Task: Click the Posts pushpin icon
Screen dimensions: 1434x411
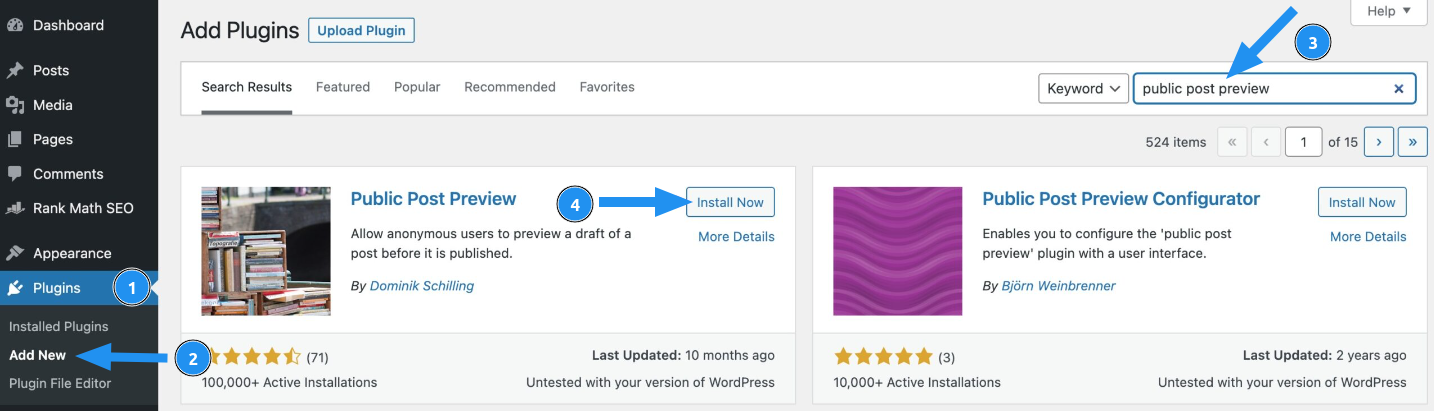Action: click(15, 70)
